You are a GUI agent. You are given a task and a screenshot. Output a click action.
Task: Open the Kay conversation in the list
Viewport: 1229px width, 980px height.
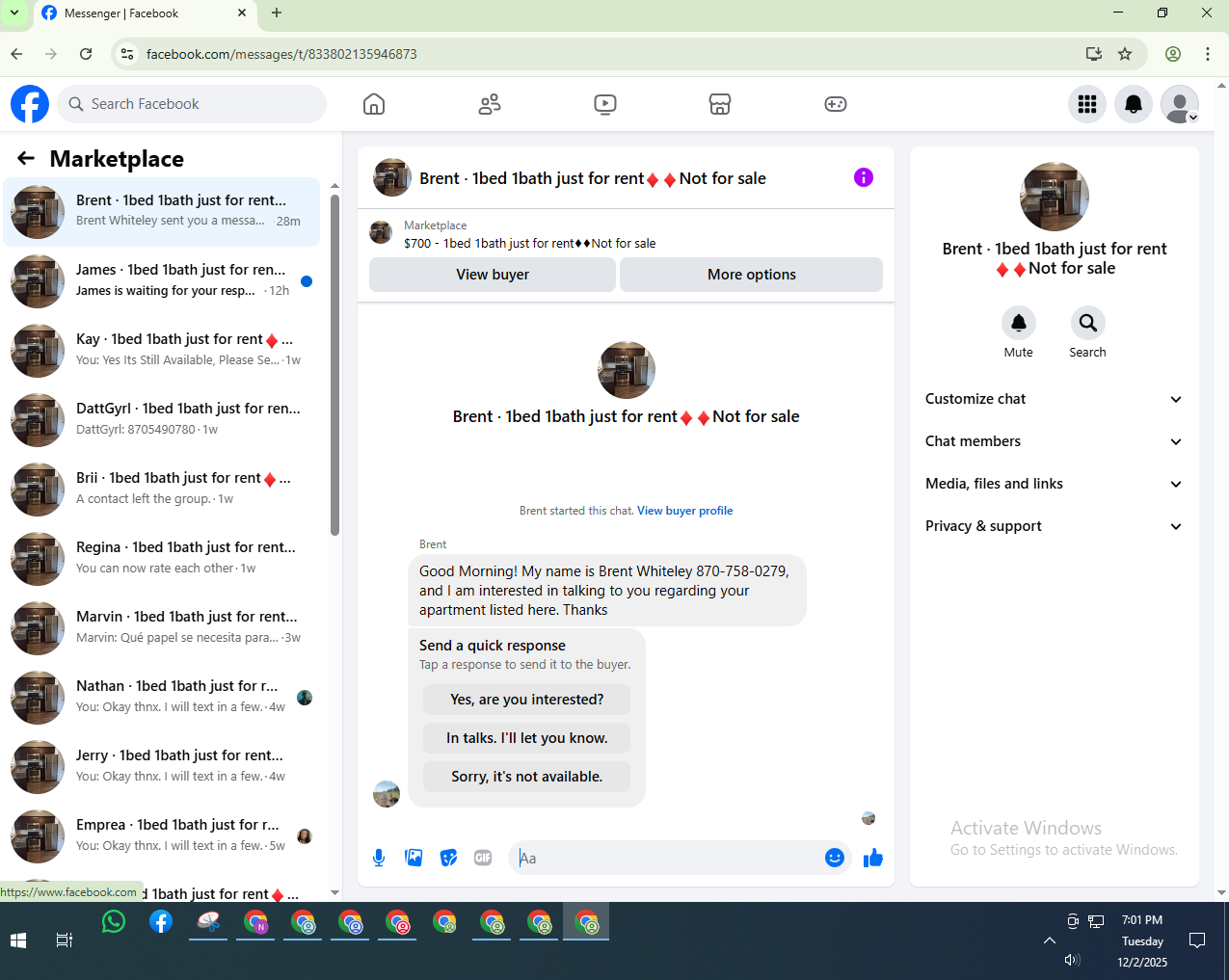[162, 351]
